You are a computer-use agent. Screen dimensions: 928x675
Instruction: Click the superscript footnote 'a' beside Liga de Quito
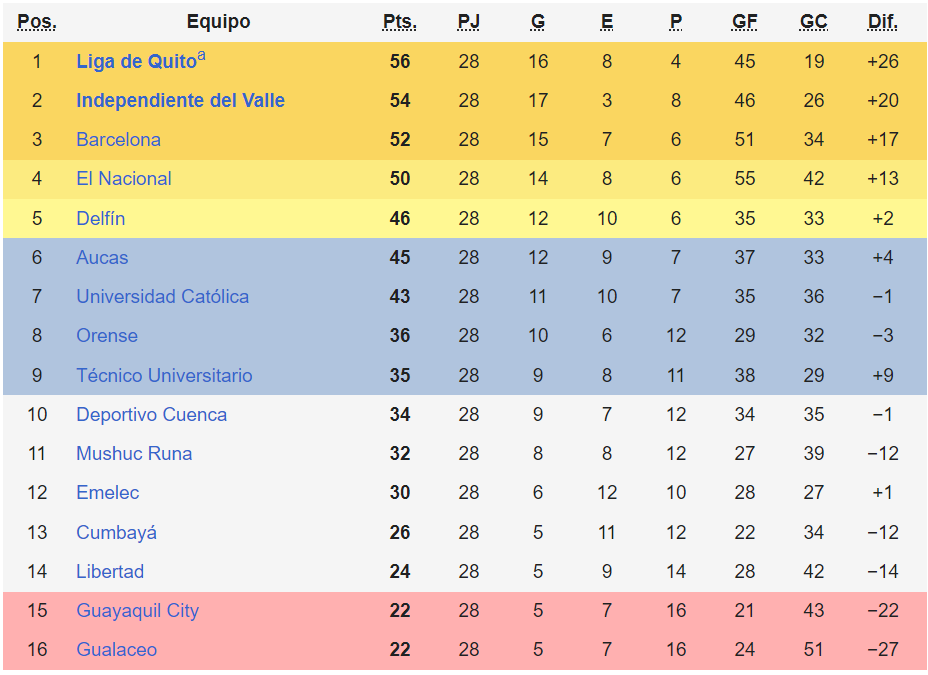(x=202, y=56)
